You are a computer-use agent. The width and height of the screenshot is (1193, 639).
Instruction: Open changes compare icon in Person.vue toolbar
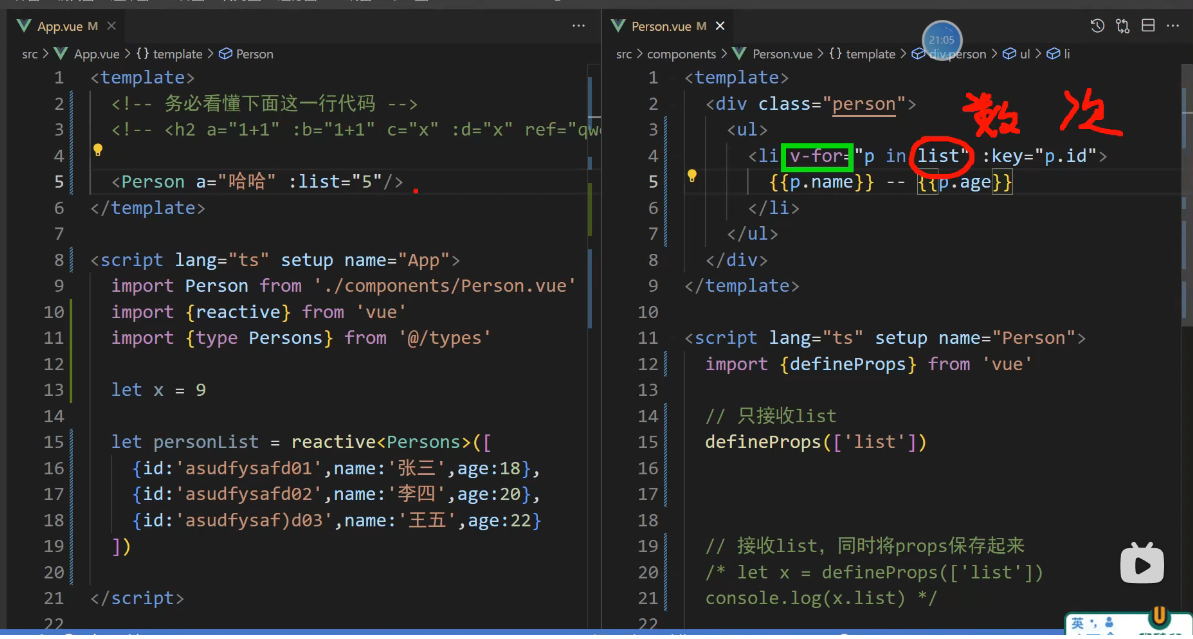pyautogui.click(x=1123, y=26)
